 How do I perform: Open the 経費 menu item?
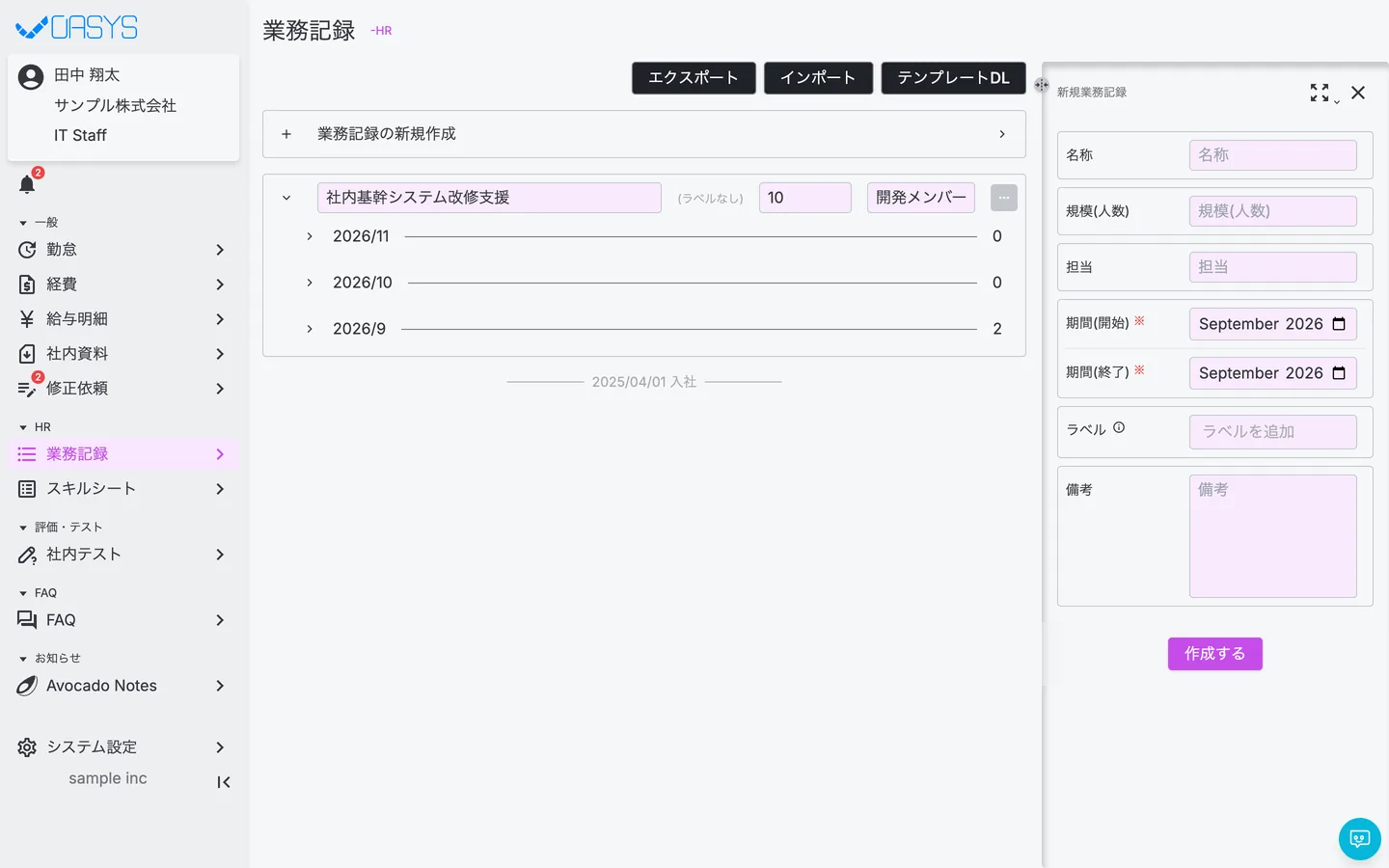pos(123,285)
